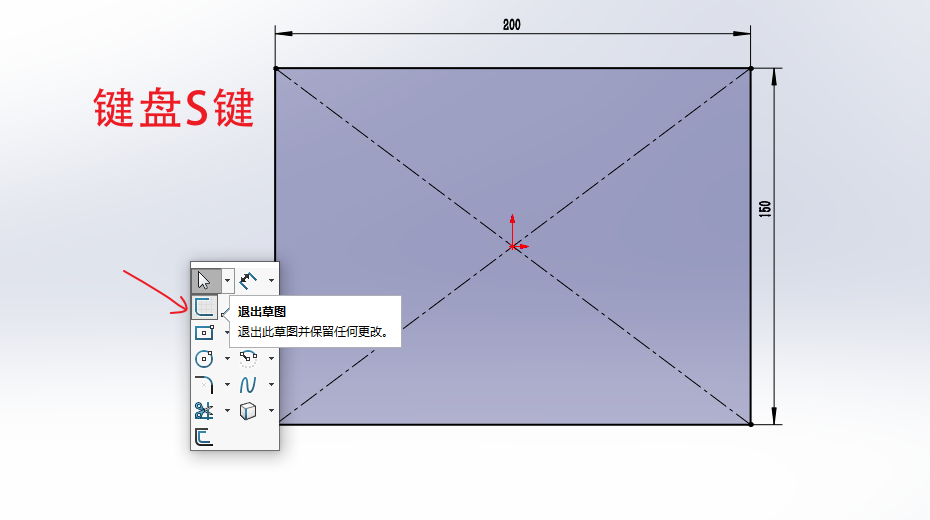Click the Exit Sketch icon

pyautogui.click(x=204, y=306)
